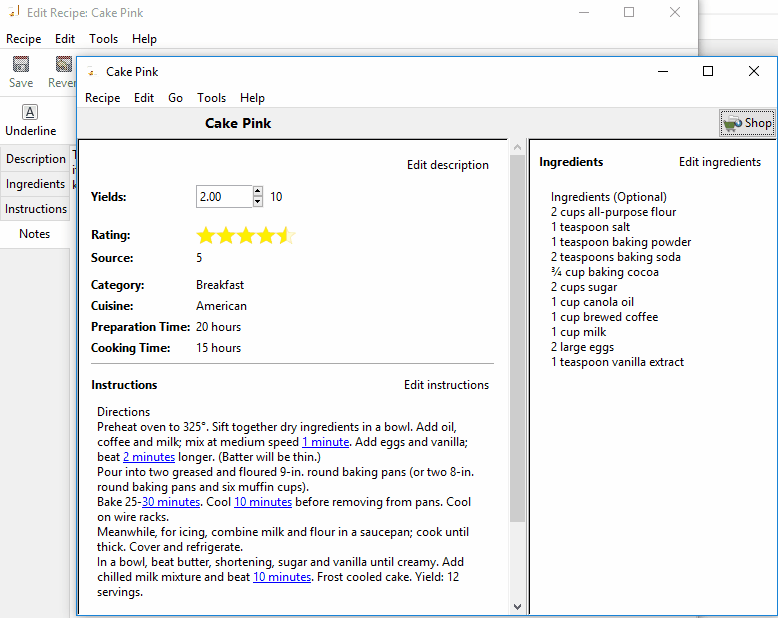The width and height of the screenshot is (778, 618).
Task: Maximize the Edit Recipe window
Action: pyautogui.click(x=629, y=12)
